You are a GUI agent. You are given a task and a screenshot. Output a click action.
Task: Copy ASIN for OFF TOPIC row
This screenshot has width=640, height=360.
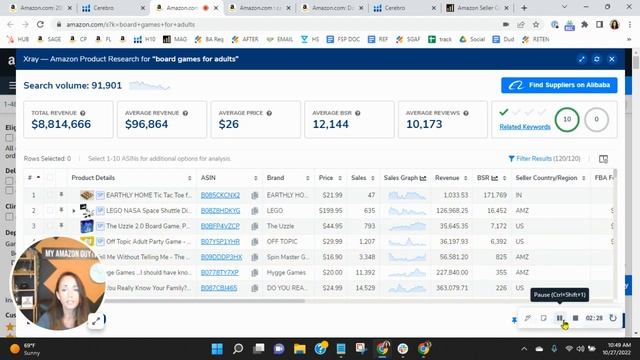[x=255, y=242]
